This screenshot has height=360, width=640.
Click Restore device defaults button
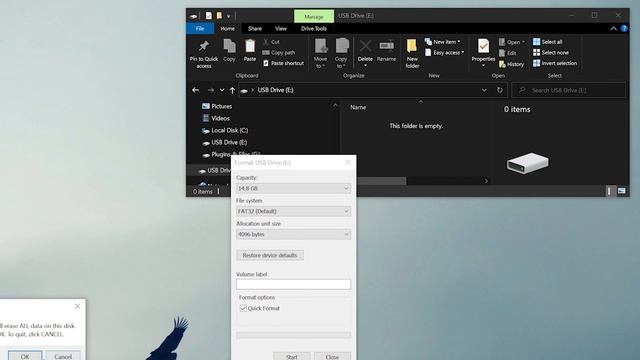270,255
